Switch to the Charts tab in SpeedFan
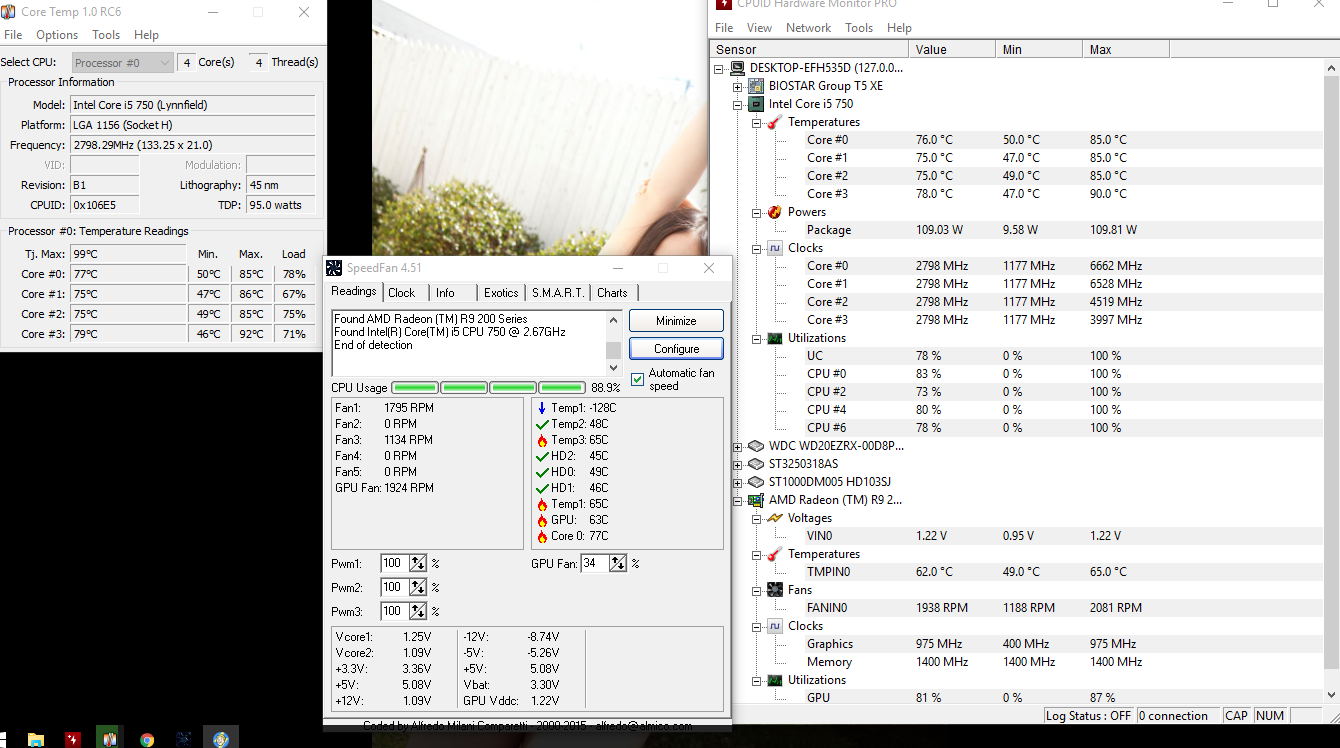The image size is (1340, 748). point(612,293)
